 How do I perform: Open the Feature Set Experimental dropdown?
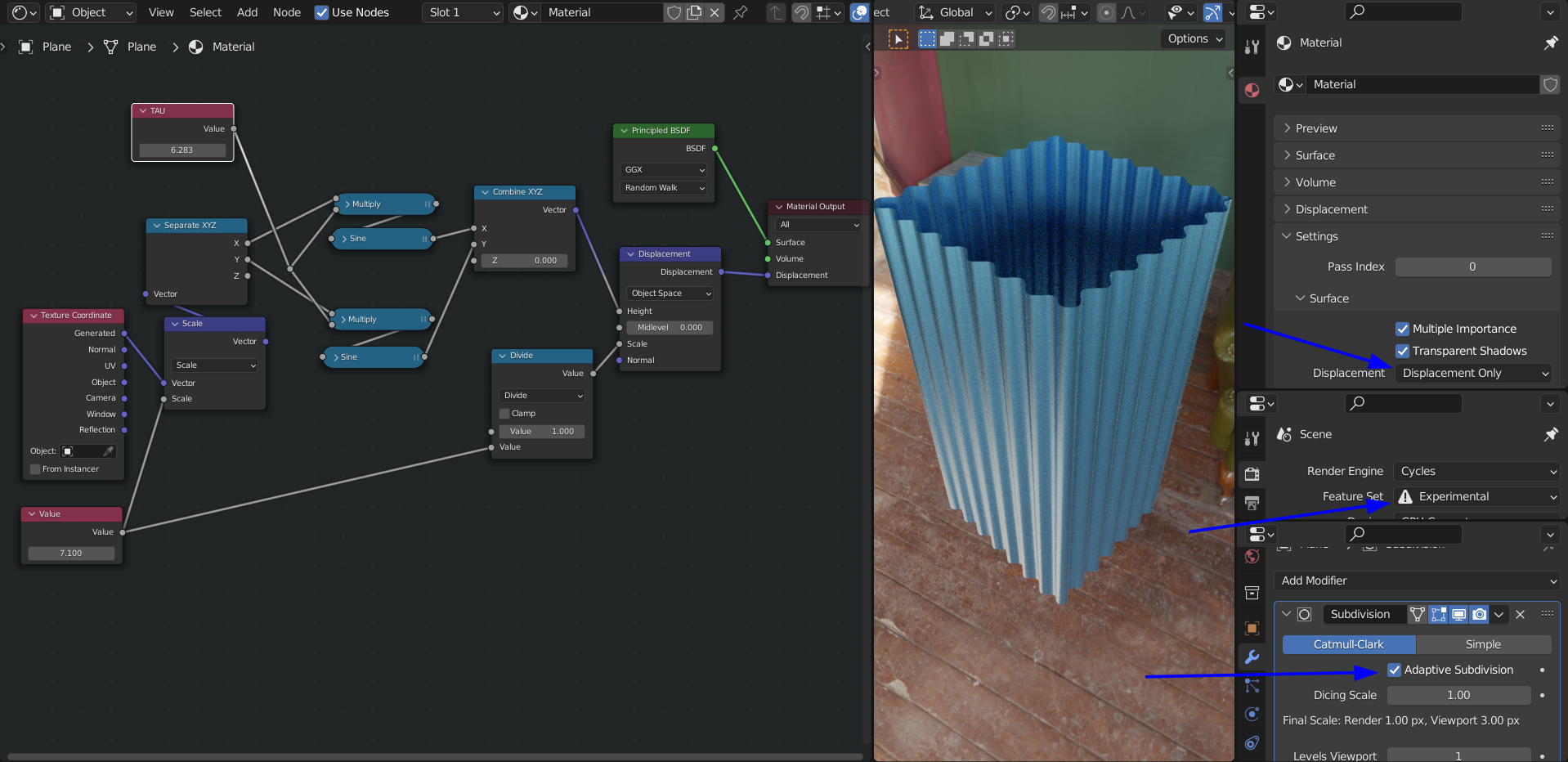pos(1476,496)
